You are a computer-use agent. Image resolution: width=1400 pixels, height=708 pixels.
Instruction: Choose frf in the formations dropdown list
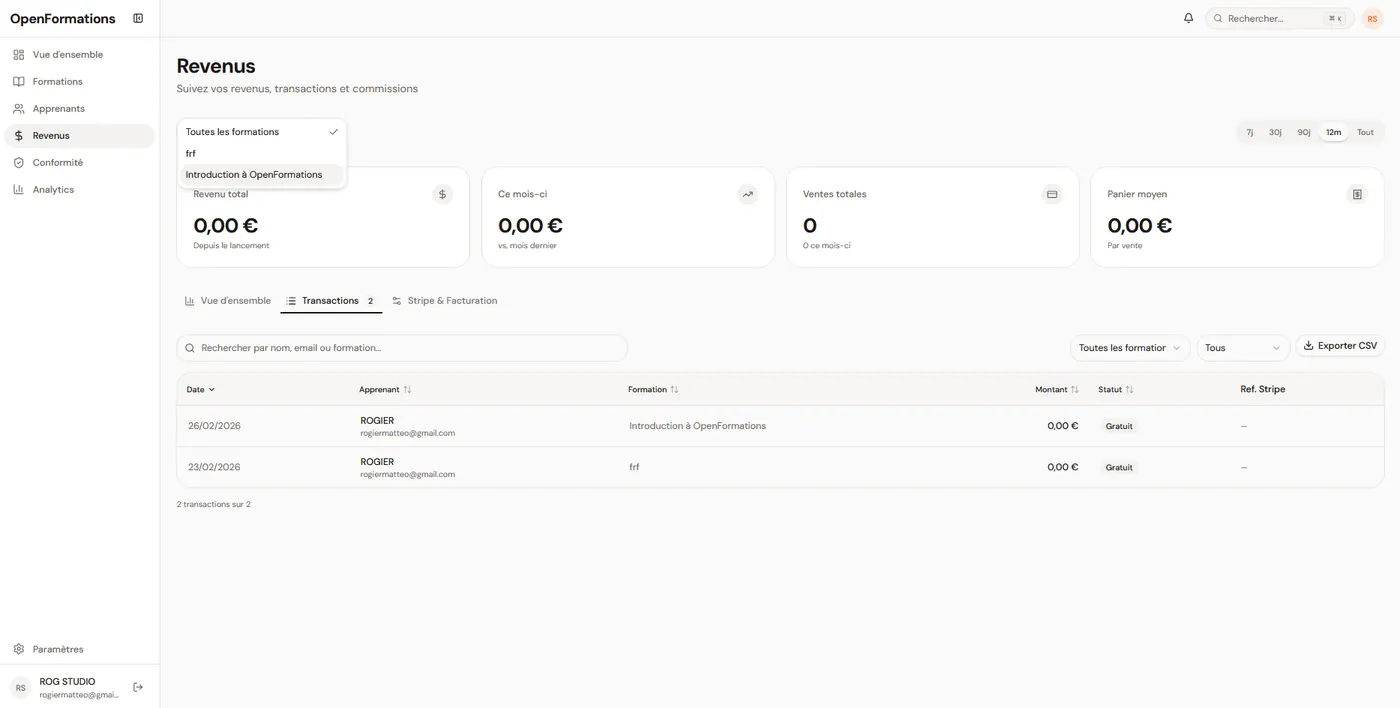(262, 153)
